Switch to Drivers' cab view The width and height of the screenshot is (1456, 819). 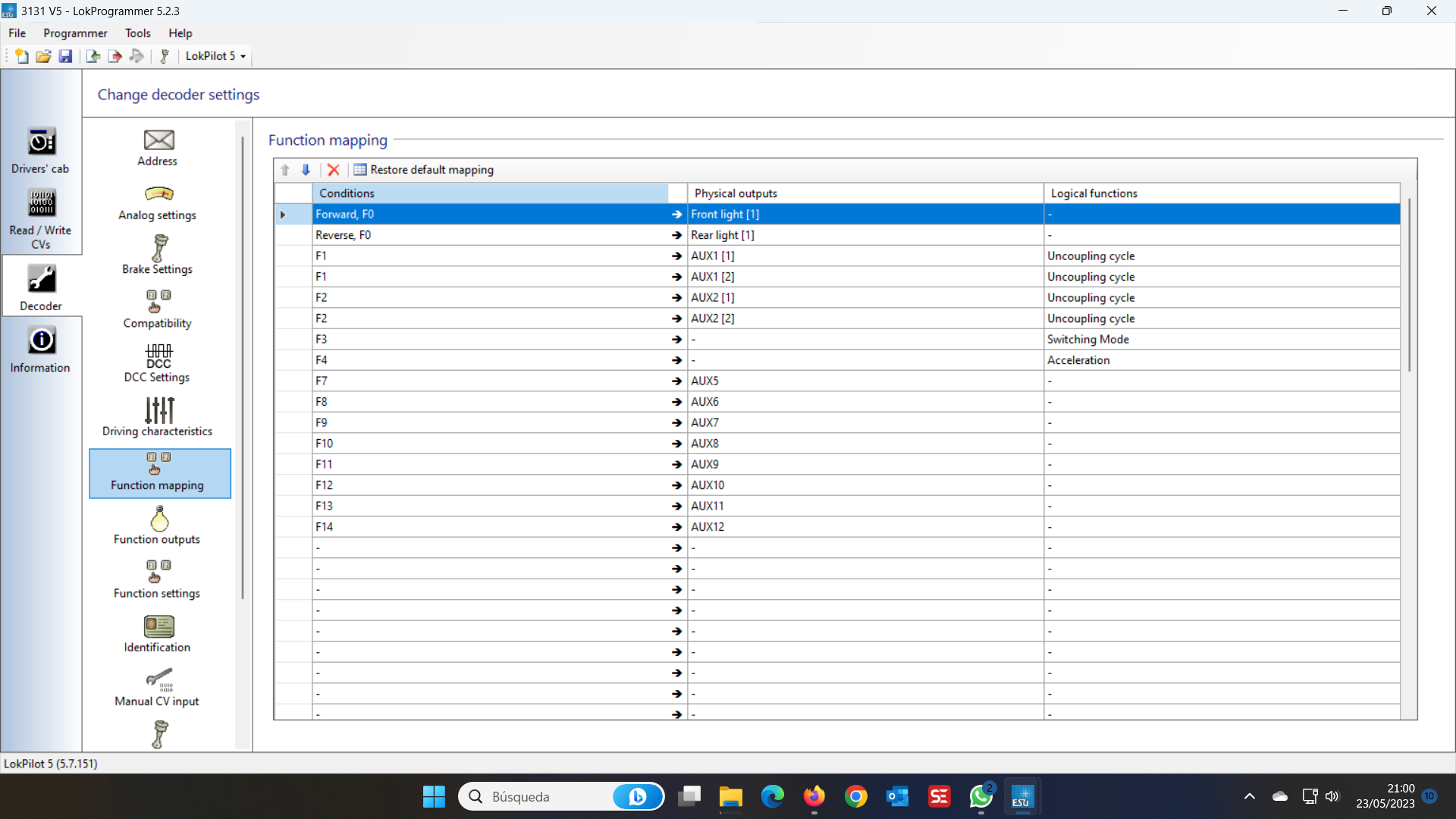tap(40, 151)
